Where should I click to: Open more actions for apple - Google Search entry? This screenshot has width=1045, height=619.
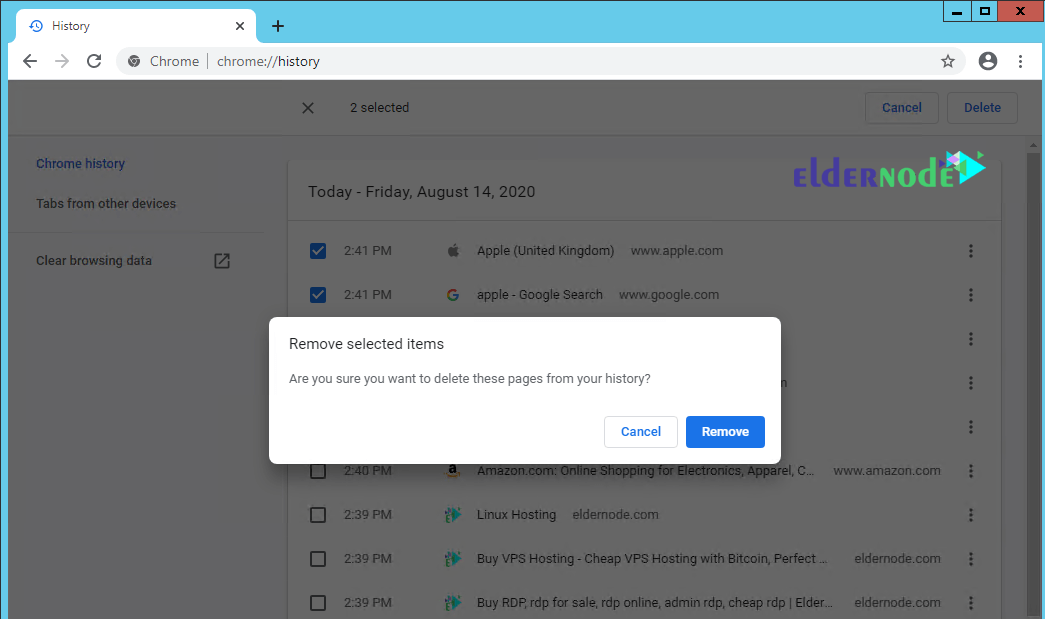(x=970, y=295)
